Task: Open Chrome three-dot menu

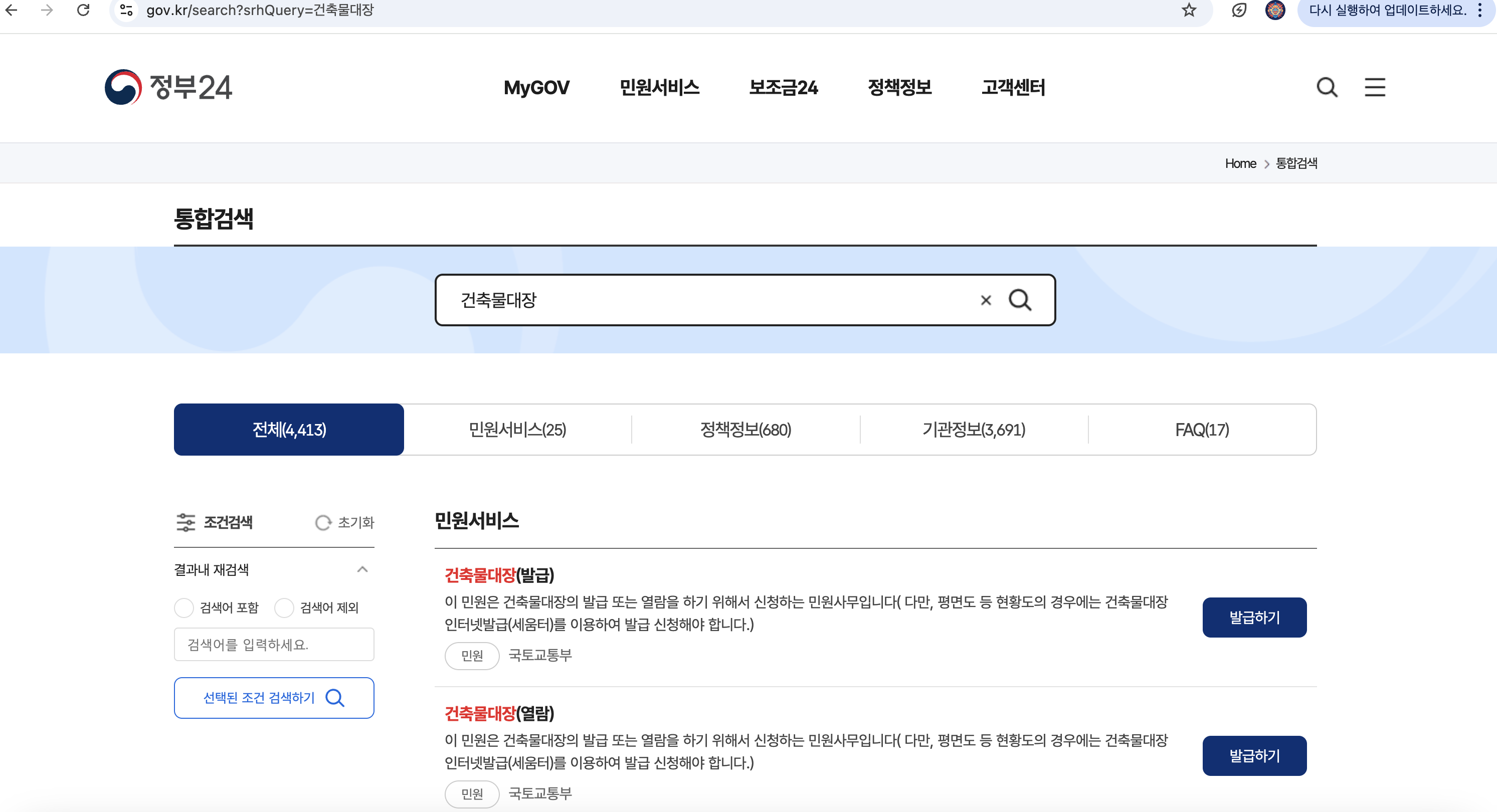Action: 1479,10
